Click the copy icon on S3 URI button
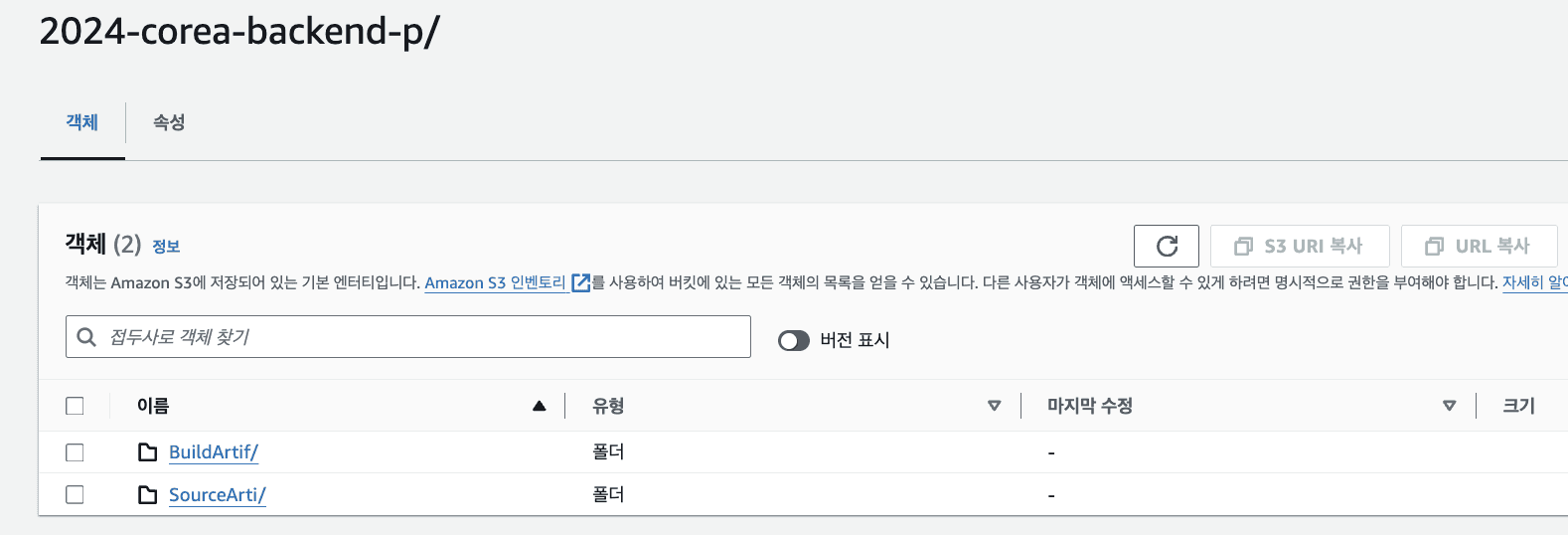Image resolution: width=1568 pixels, height=535 pixels. point(1243,246)
